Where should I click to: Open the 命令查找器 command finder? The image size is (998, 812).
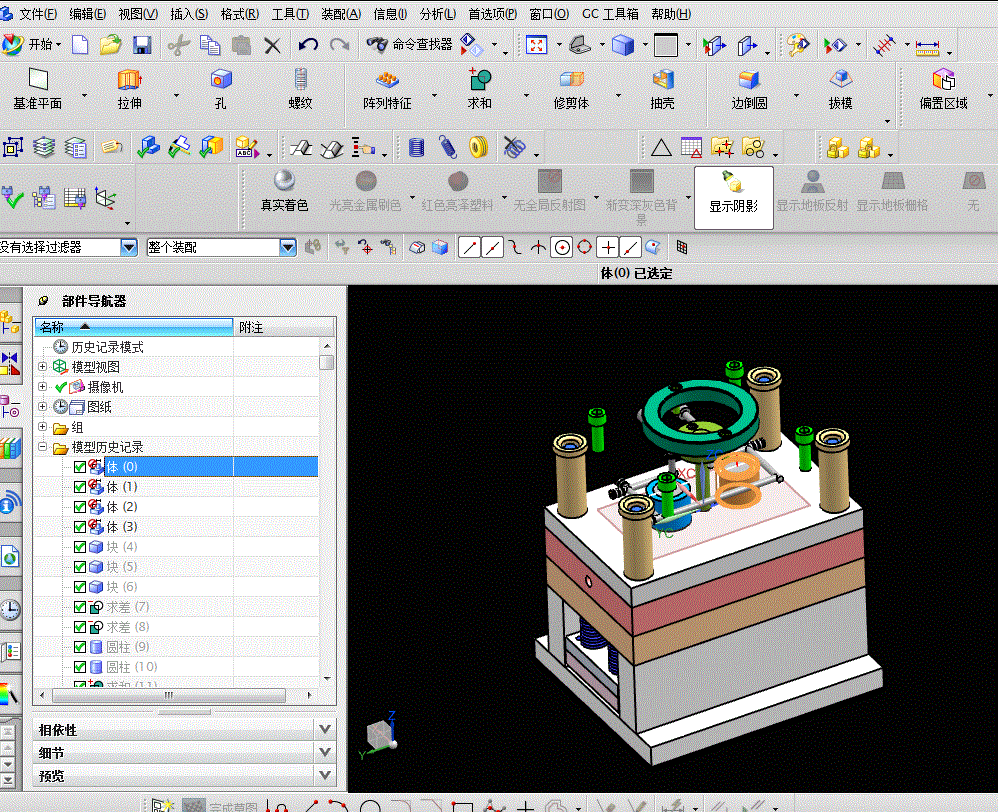[x=409, y=45]
